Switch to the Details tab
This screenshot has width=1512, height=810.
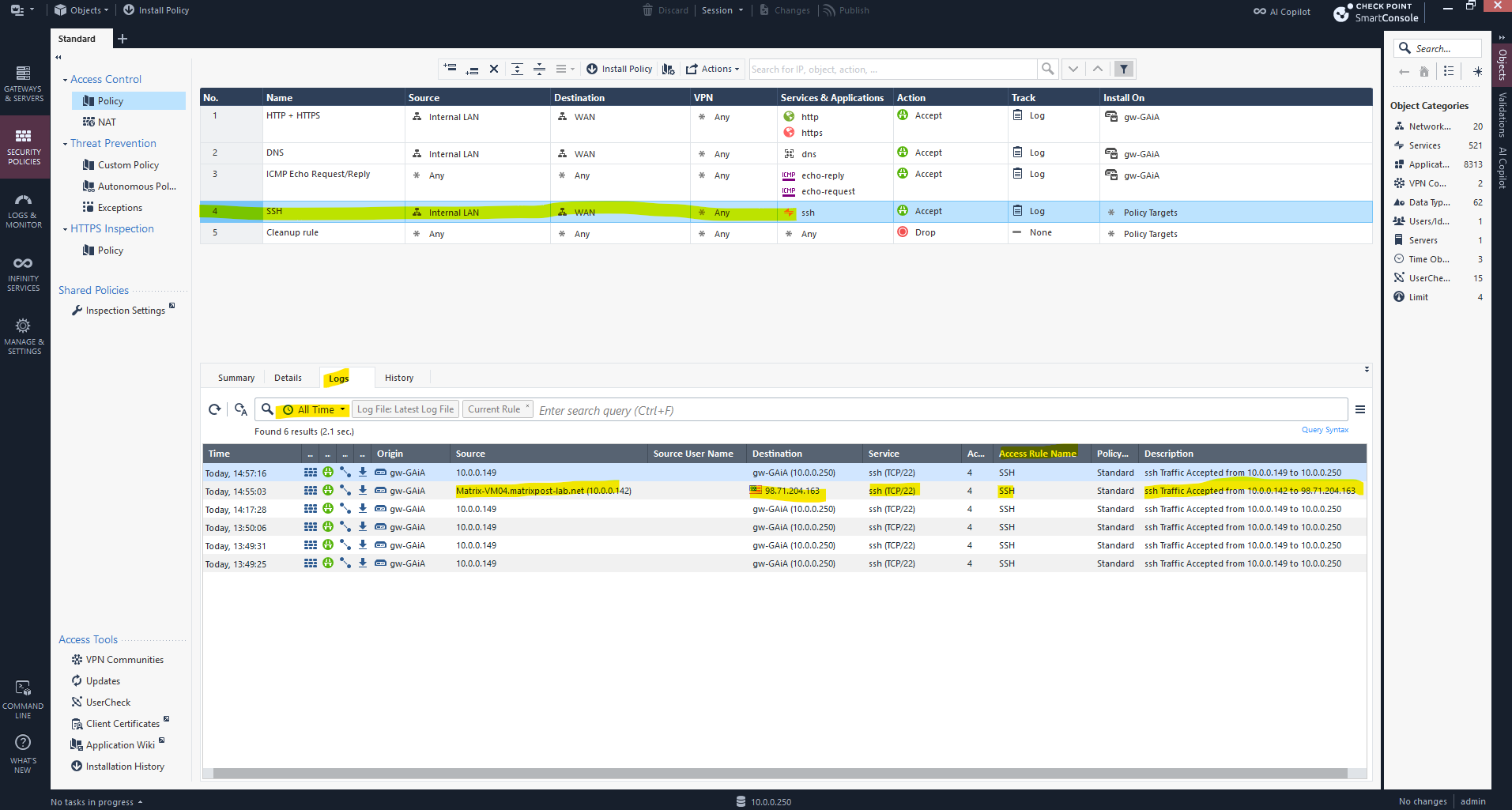pyautogui.click(x=288, y=378)
